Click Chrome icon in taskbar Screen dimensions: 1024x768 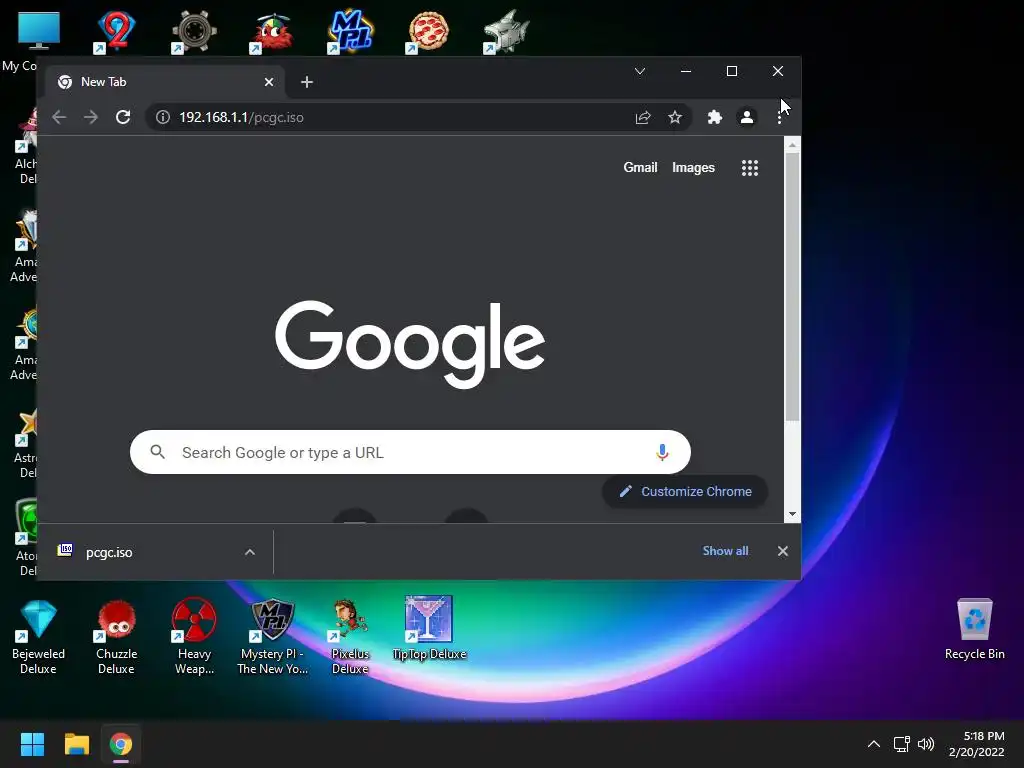(121, 744)
